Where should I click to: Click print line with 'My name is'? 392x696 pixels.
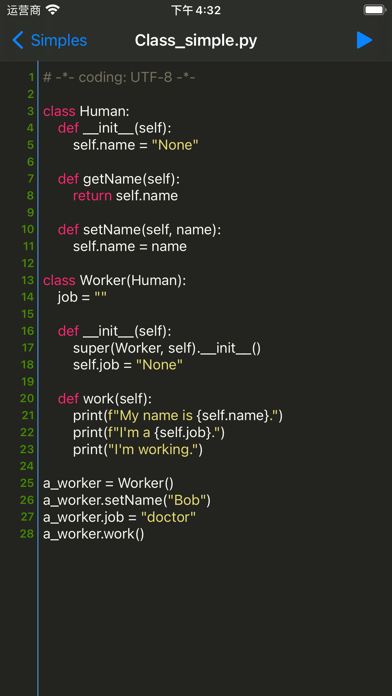178,415
